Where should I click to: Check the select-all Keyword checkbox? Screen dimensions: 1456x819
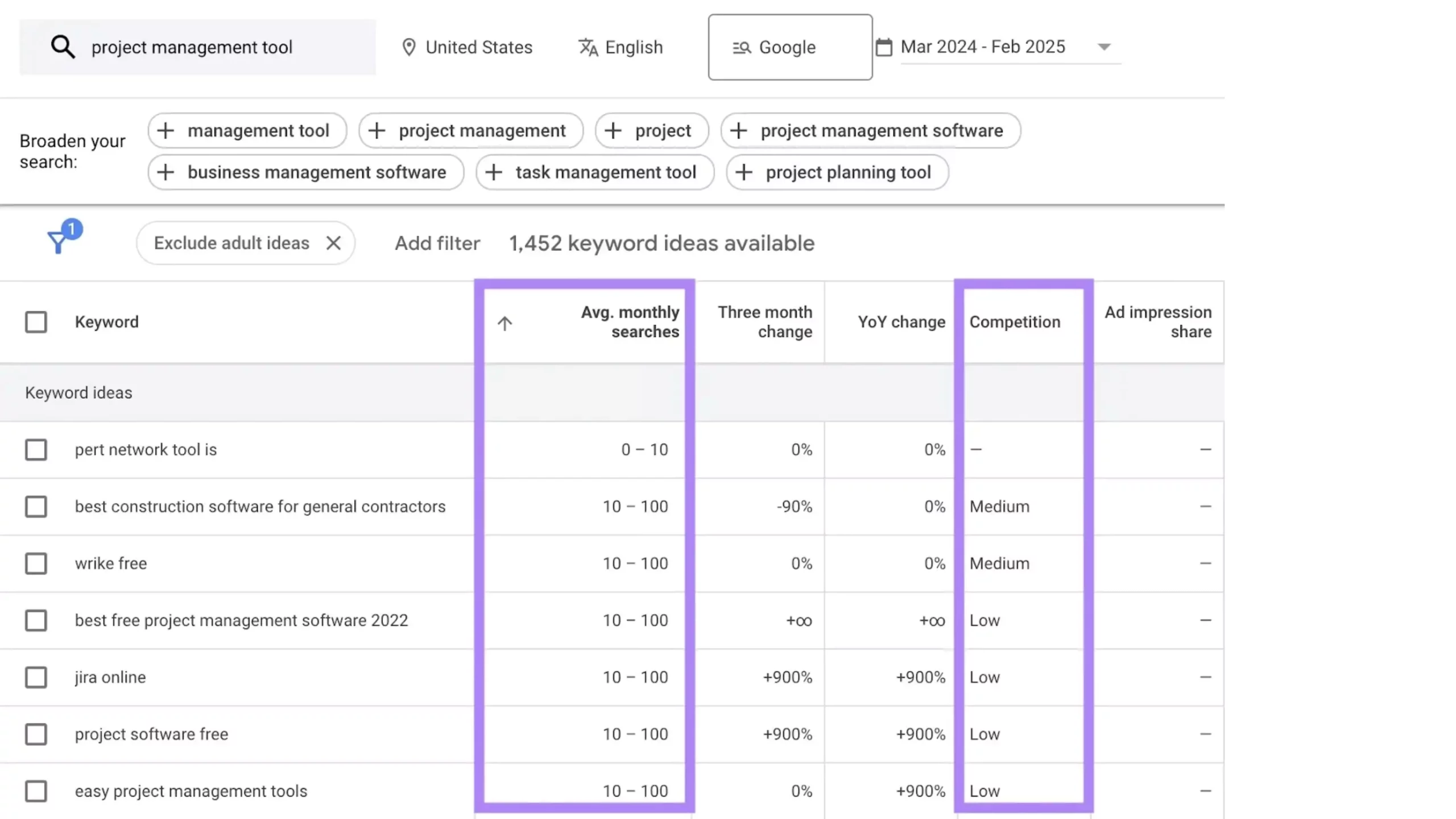(36, 322)
